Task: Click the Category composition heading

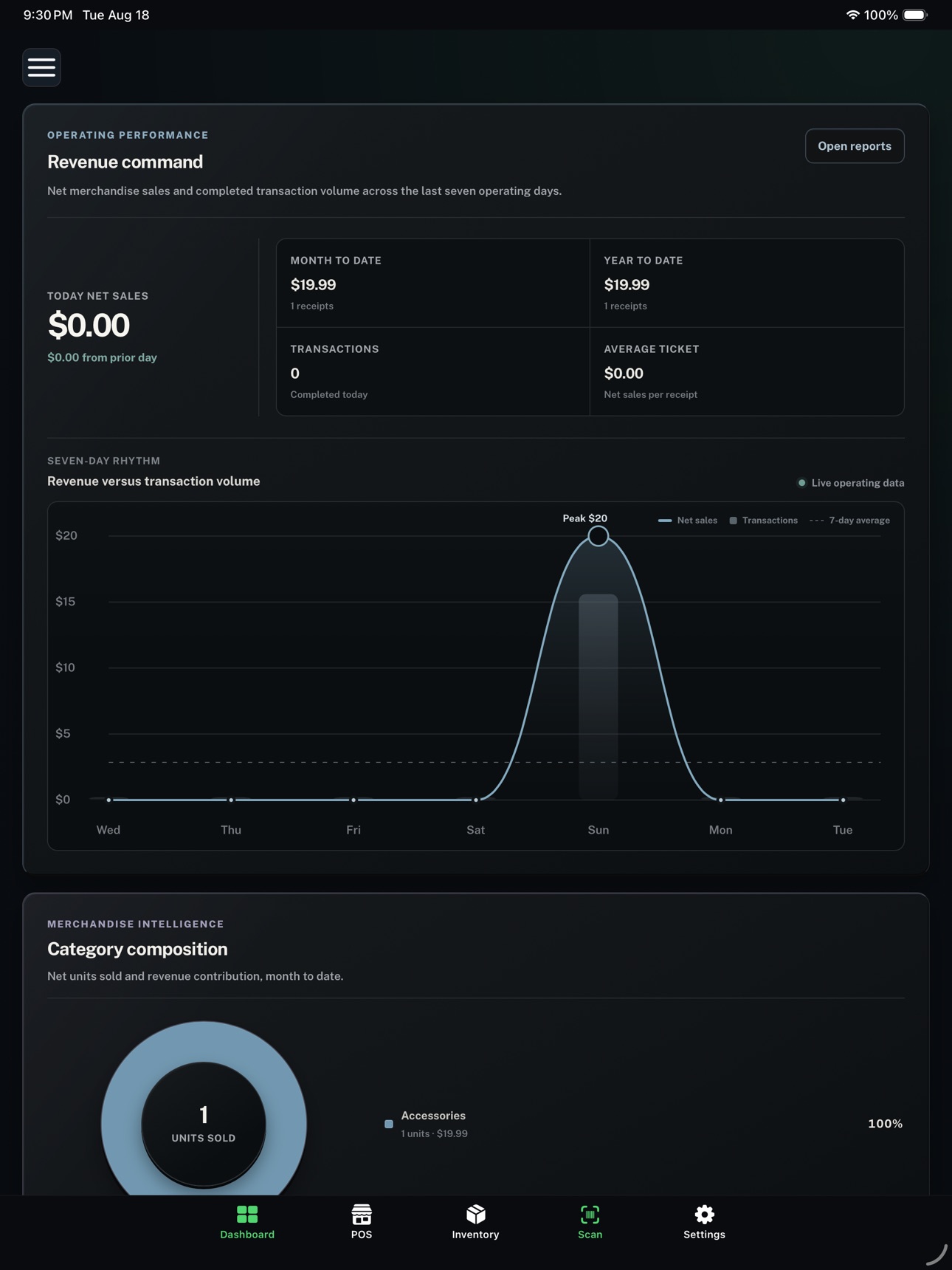Action: click(x=137, y=949)
